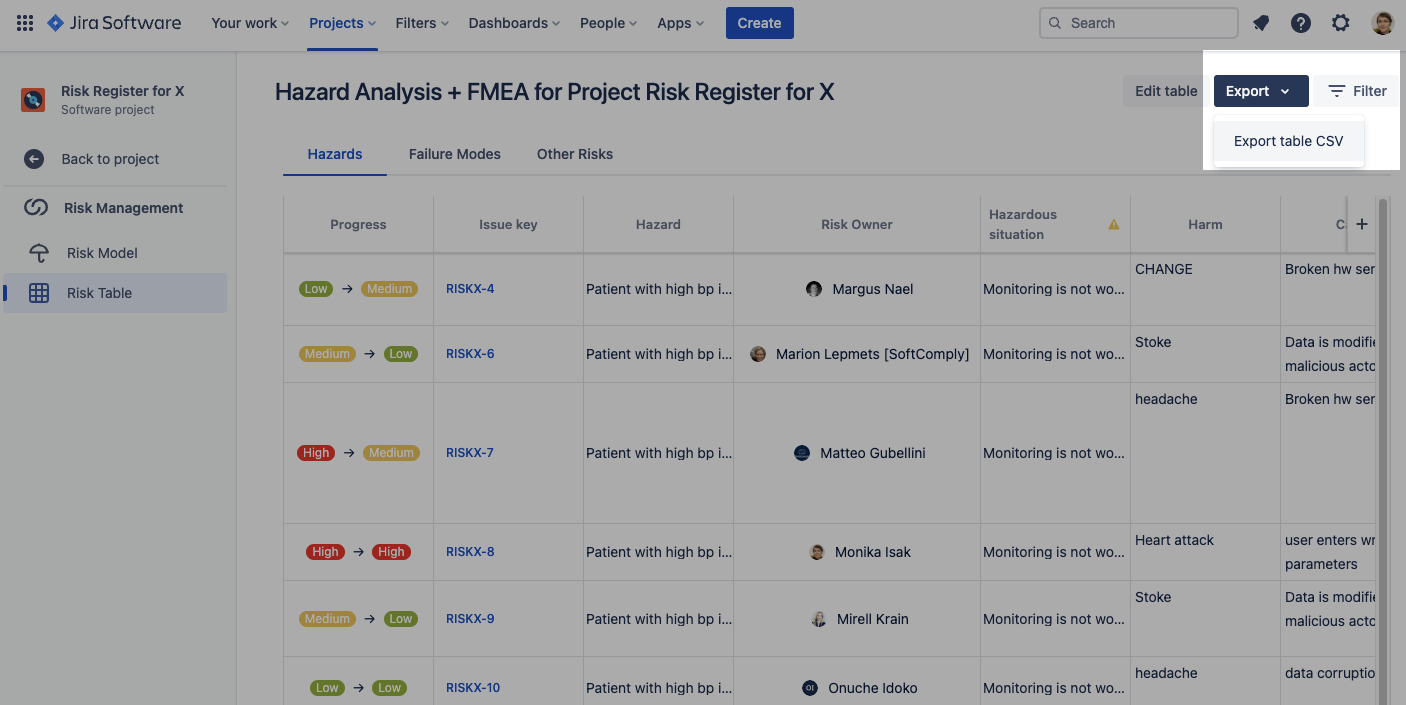The height and width of the screenshot is (705, 1406).
Task: Click inside the Search field
Action: coord(1138,22)
